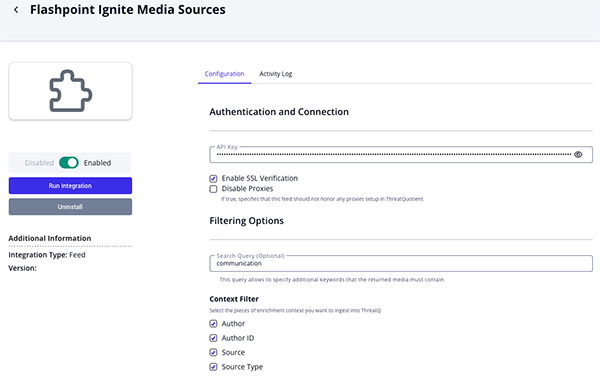Viewport: 600px width, 376px height.
Task: Click the Filtering Options heading
Action: [246, 221]
